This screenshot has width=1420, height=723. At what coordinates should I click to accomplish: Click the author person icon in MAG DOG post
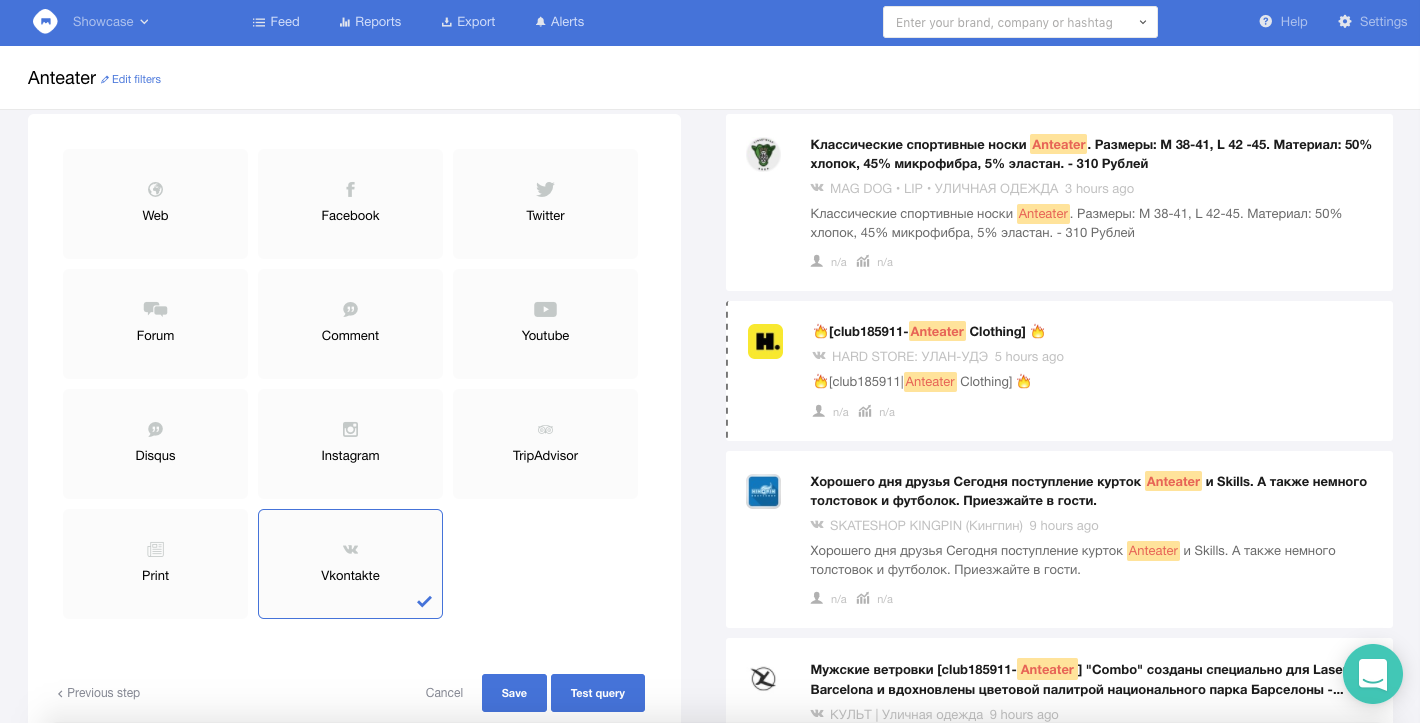click(817, 261)
